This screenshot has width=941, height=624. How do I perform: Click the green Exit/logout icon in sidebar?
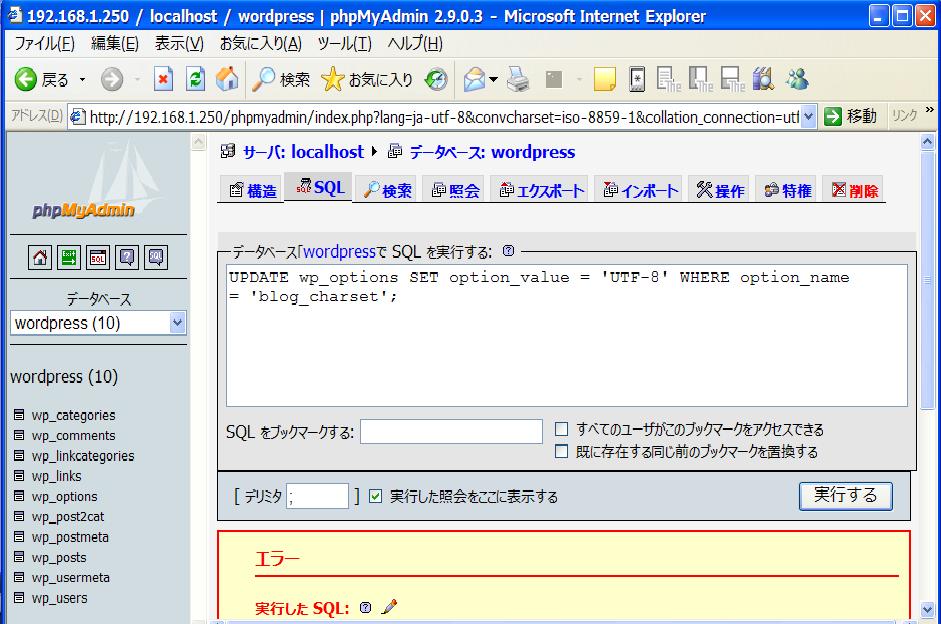[x=68, y=258]
